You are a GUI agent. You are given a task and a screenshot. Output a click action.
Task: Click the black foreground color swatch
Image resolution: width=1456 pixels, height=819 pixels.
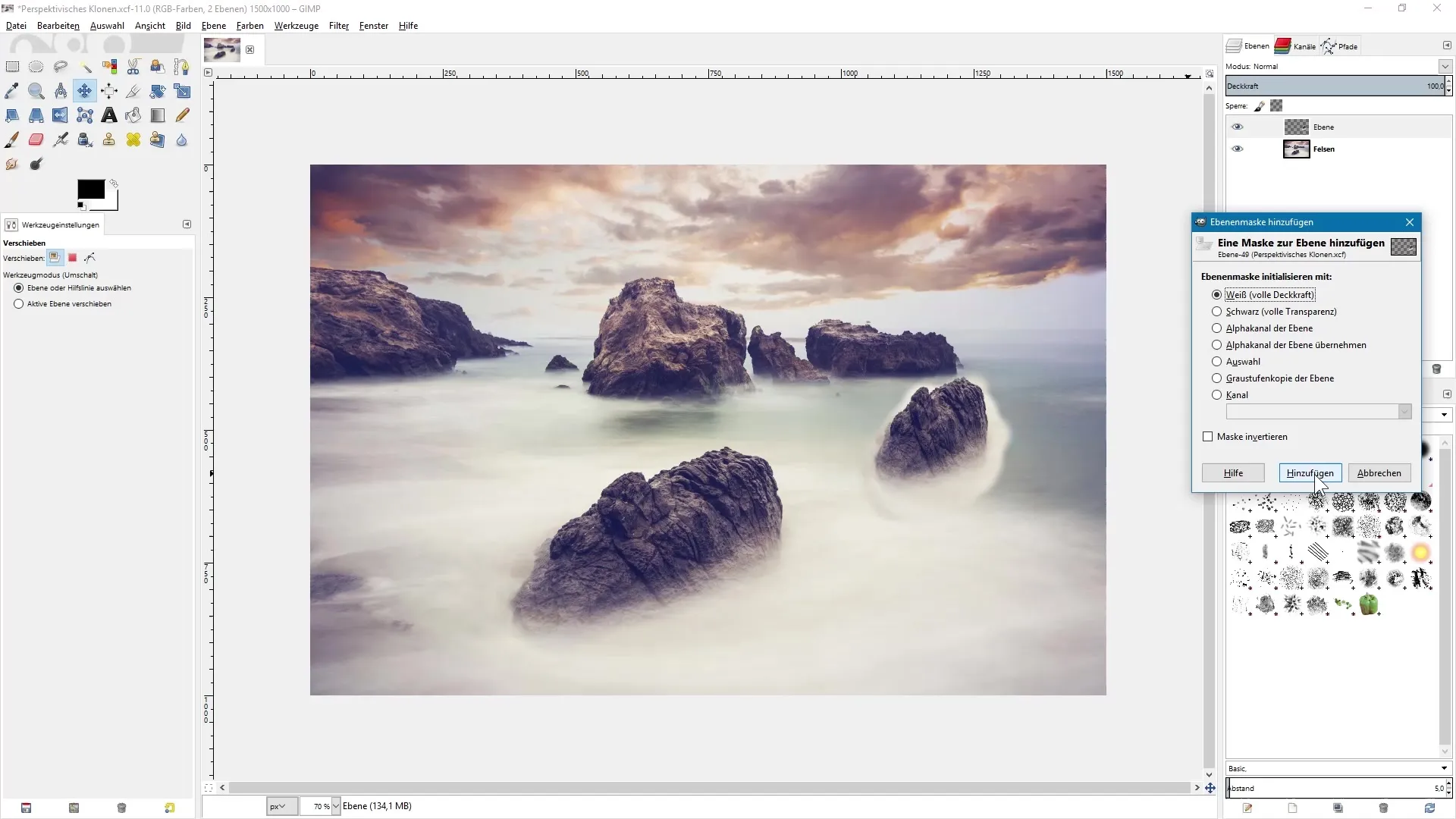click(90, 189)
